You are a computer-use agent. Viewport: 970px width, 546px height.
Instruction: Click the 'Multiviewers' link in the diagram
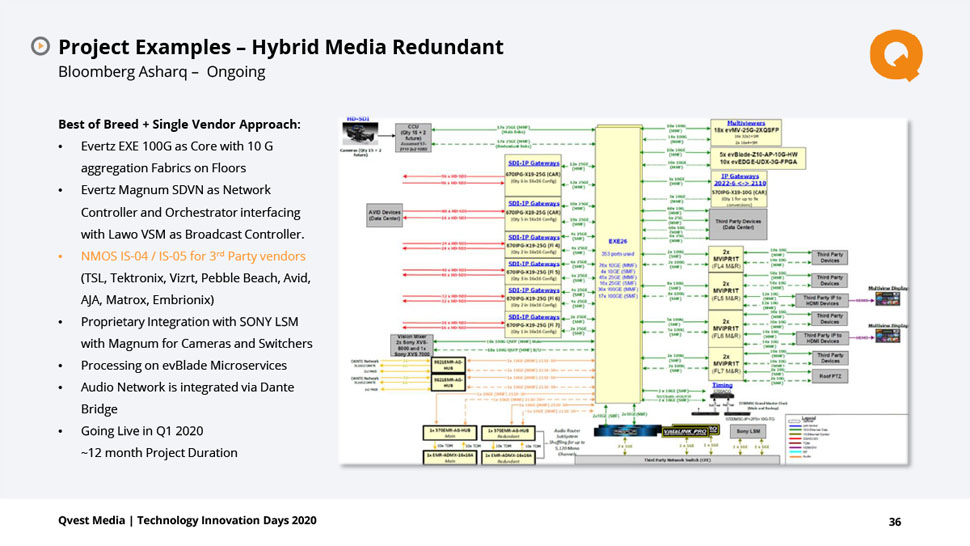[x=745, y=123]
